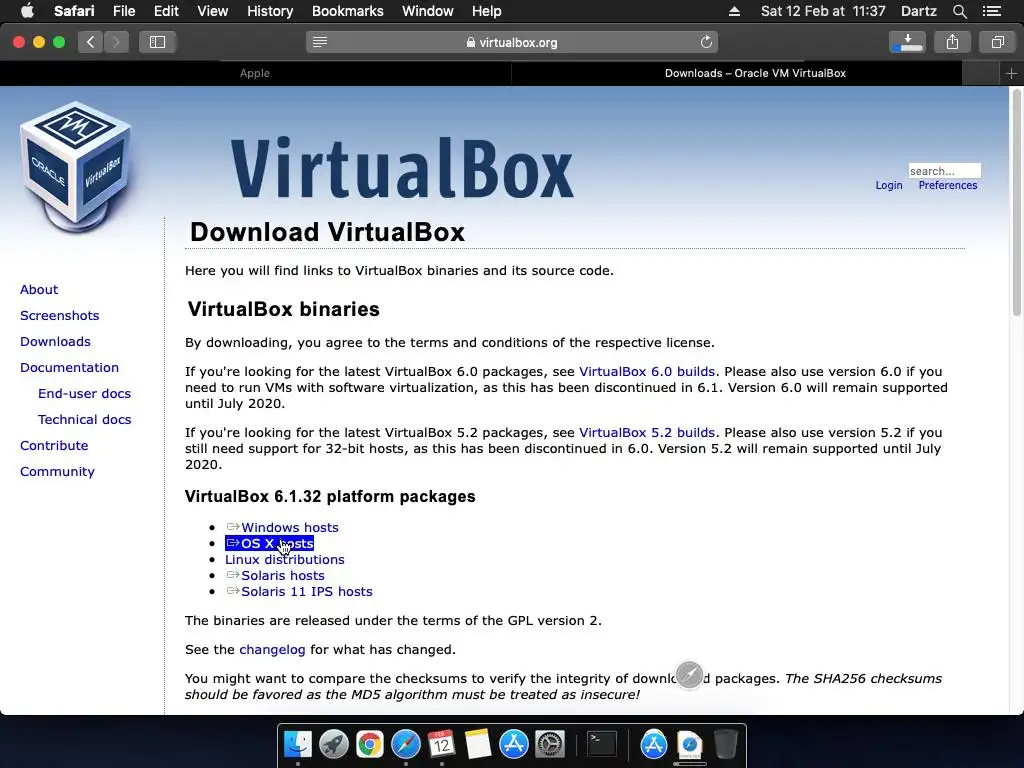Image resolution: width=1024 pixels, height=768 pixels.
Task: Click the Safari forward navigation arrow
Action: pos(116,42)
